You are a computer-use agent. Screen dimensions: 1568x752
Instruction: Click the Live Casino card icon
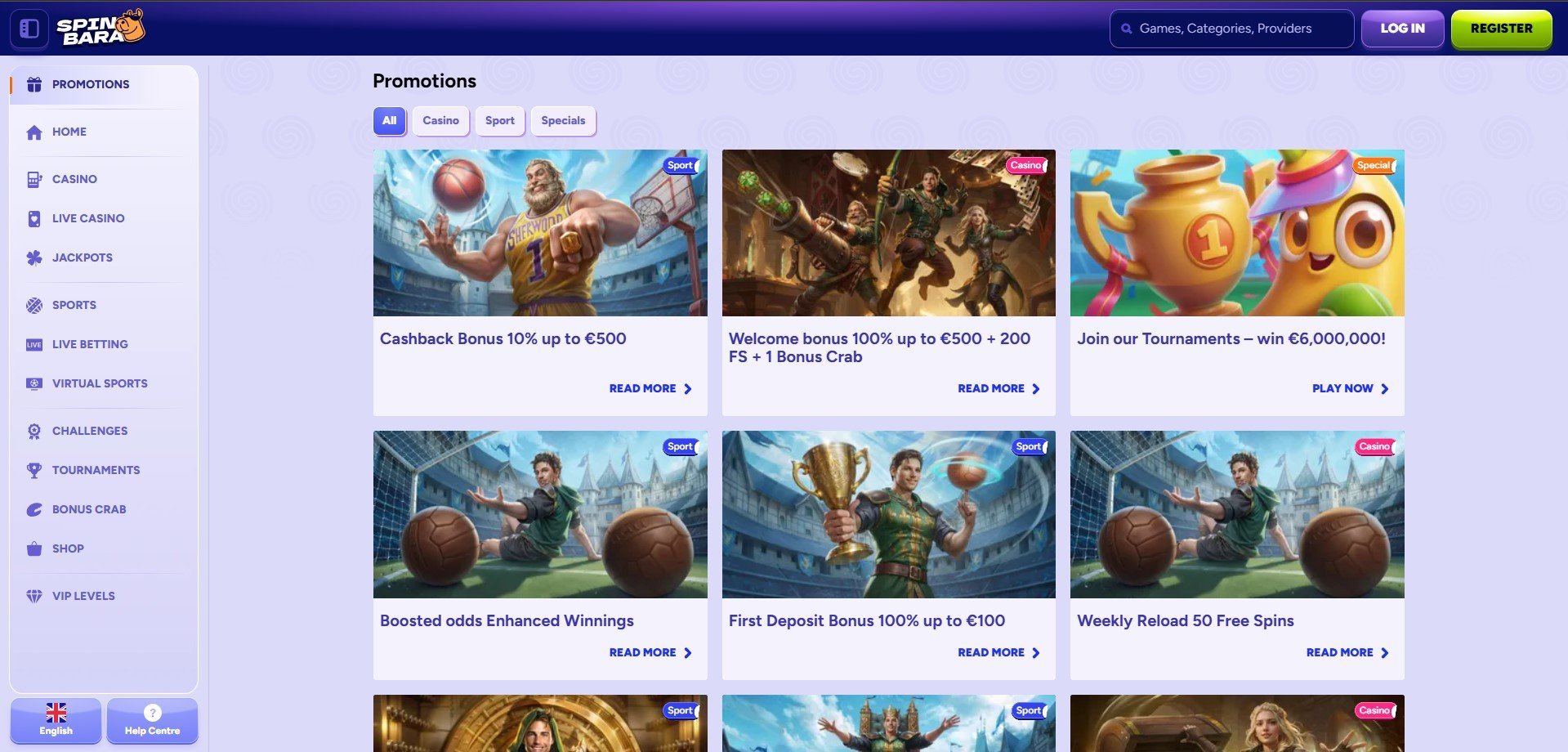pos(34,218)
